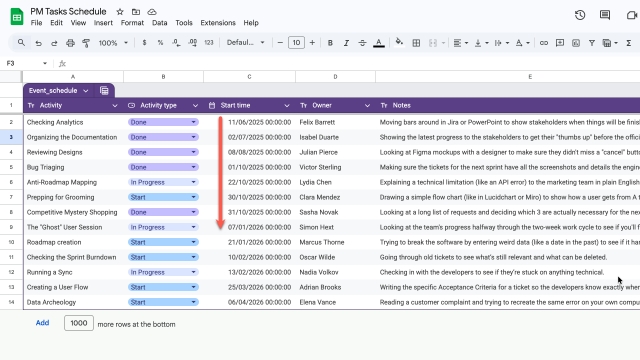Toggle italic formatting
Viewport: 640px width, 360px height.
pyautogui.click(x=346, y=42)
